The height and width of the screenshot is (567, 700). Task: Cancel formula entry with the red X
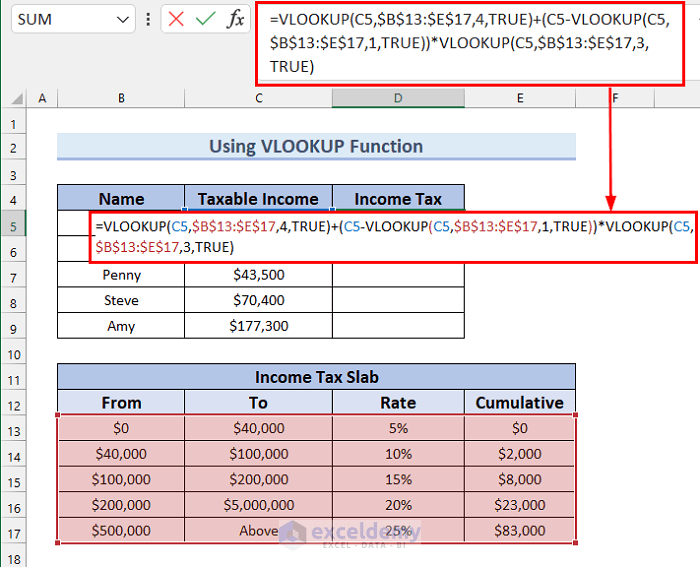click(176, 19)
